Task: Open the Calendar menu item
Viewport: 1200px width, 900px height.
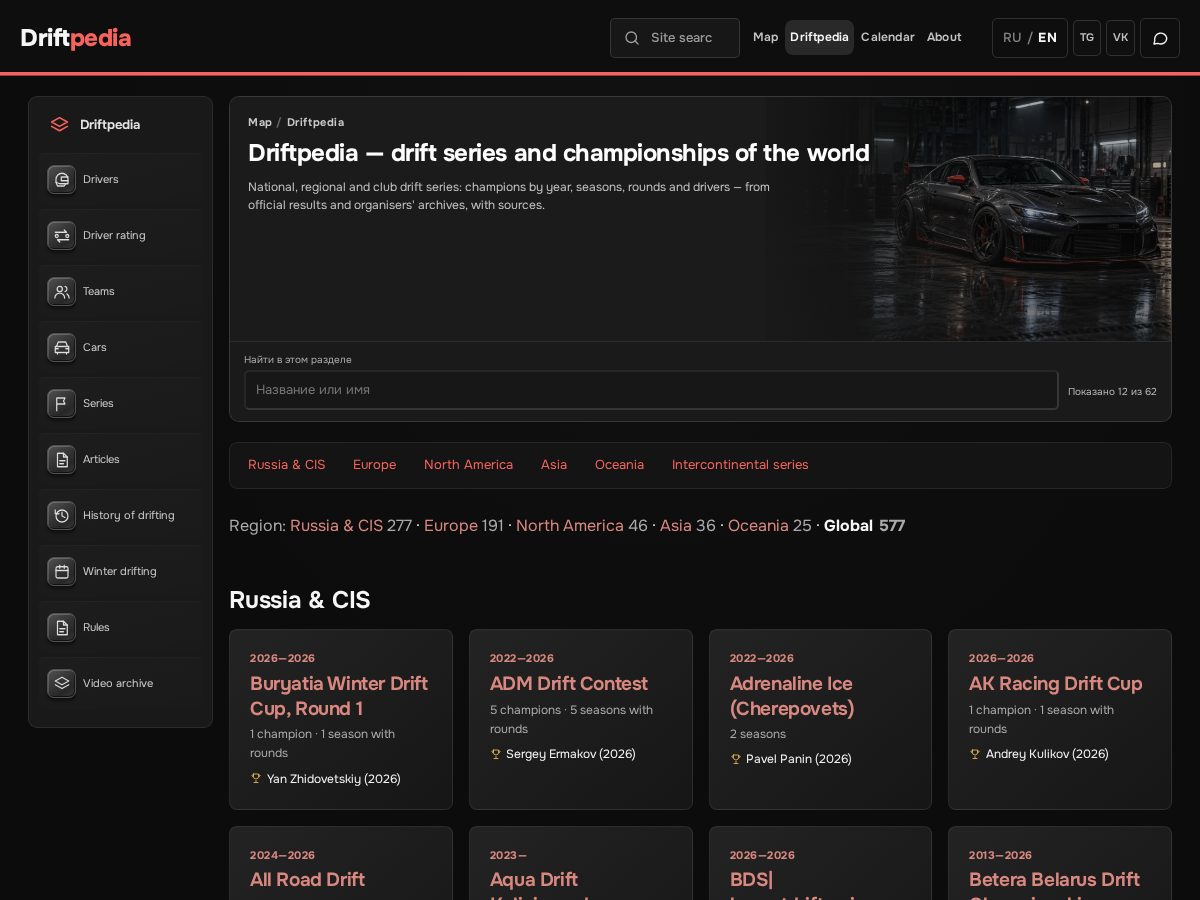Action: 888,37
